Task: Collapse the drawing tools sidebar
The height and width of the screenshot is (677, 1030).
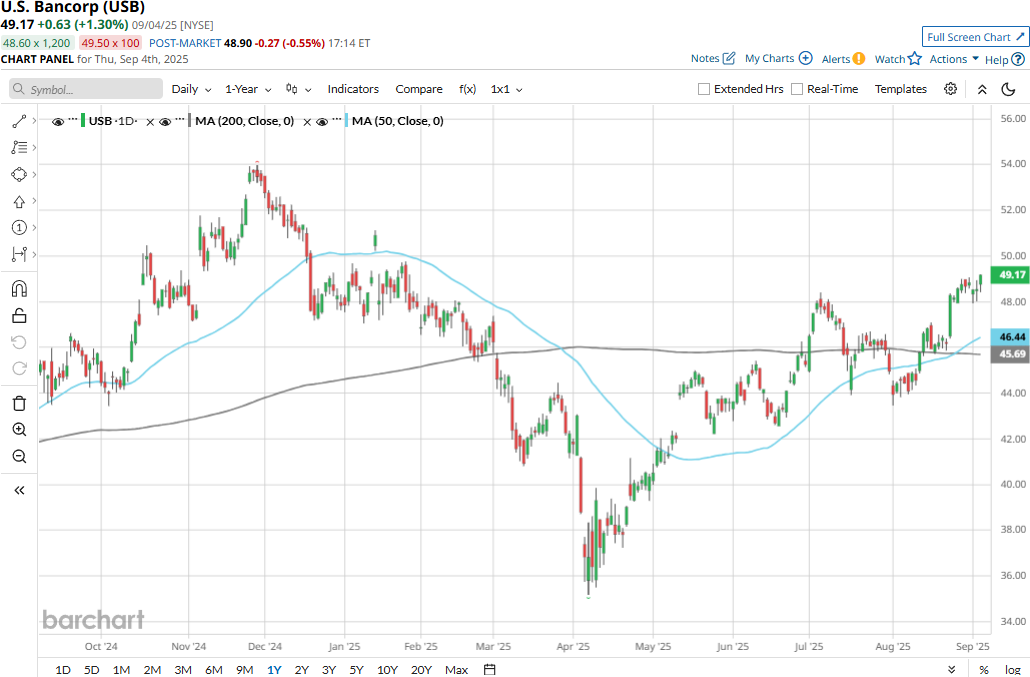Action: pos(19,491)
